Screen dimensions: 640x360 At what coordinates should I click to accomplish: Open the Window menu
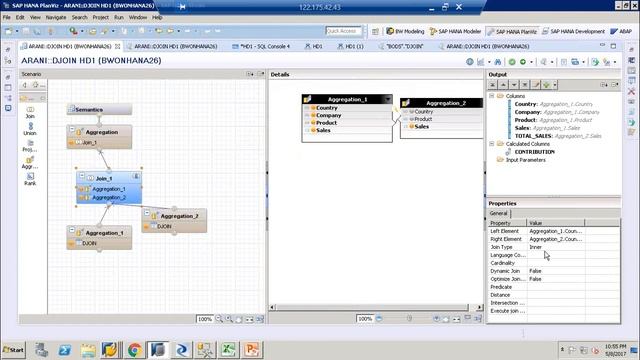pos(138,18)
